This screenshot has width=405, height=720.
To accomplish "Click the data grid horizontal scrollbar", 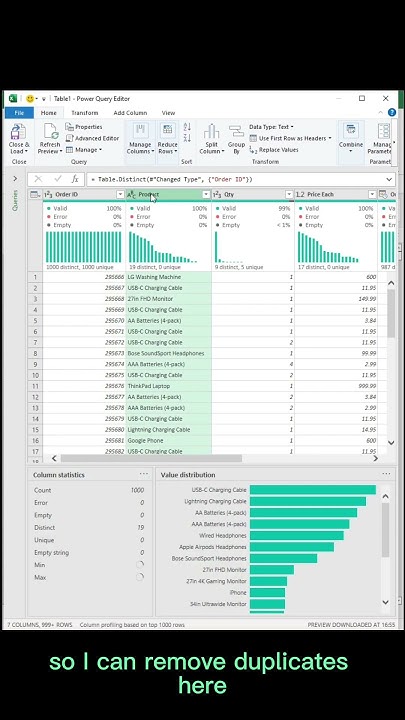I will tap(152, 458).
